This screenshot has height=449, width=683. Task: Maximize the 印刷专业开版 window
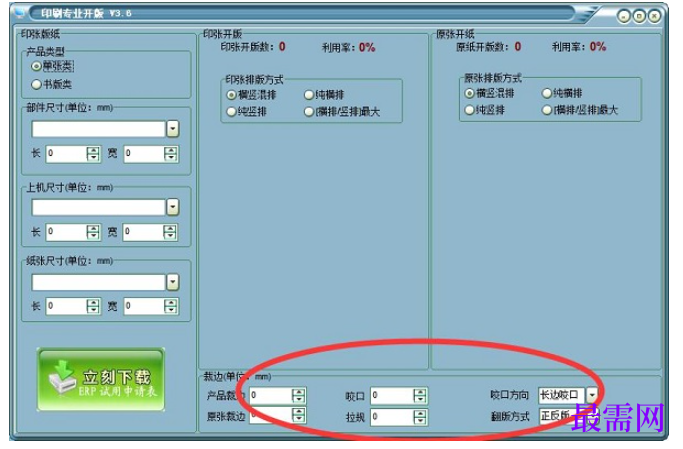point(639,16)
